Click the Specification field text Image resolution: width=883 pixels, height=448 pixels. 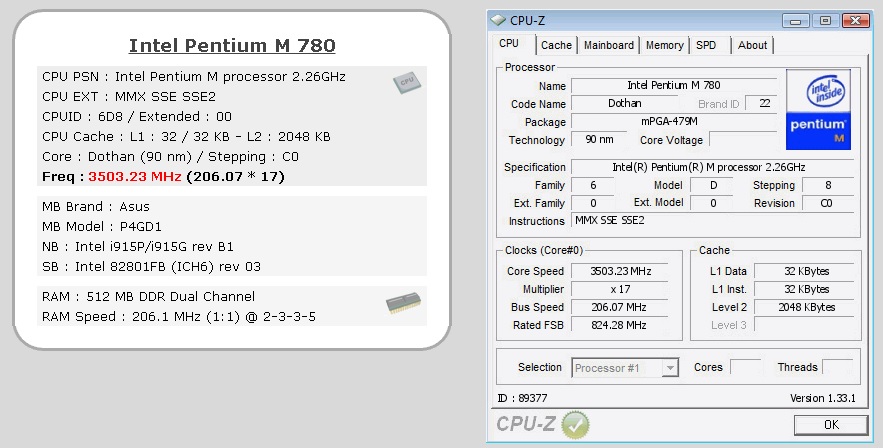pos(712,167)
